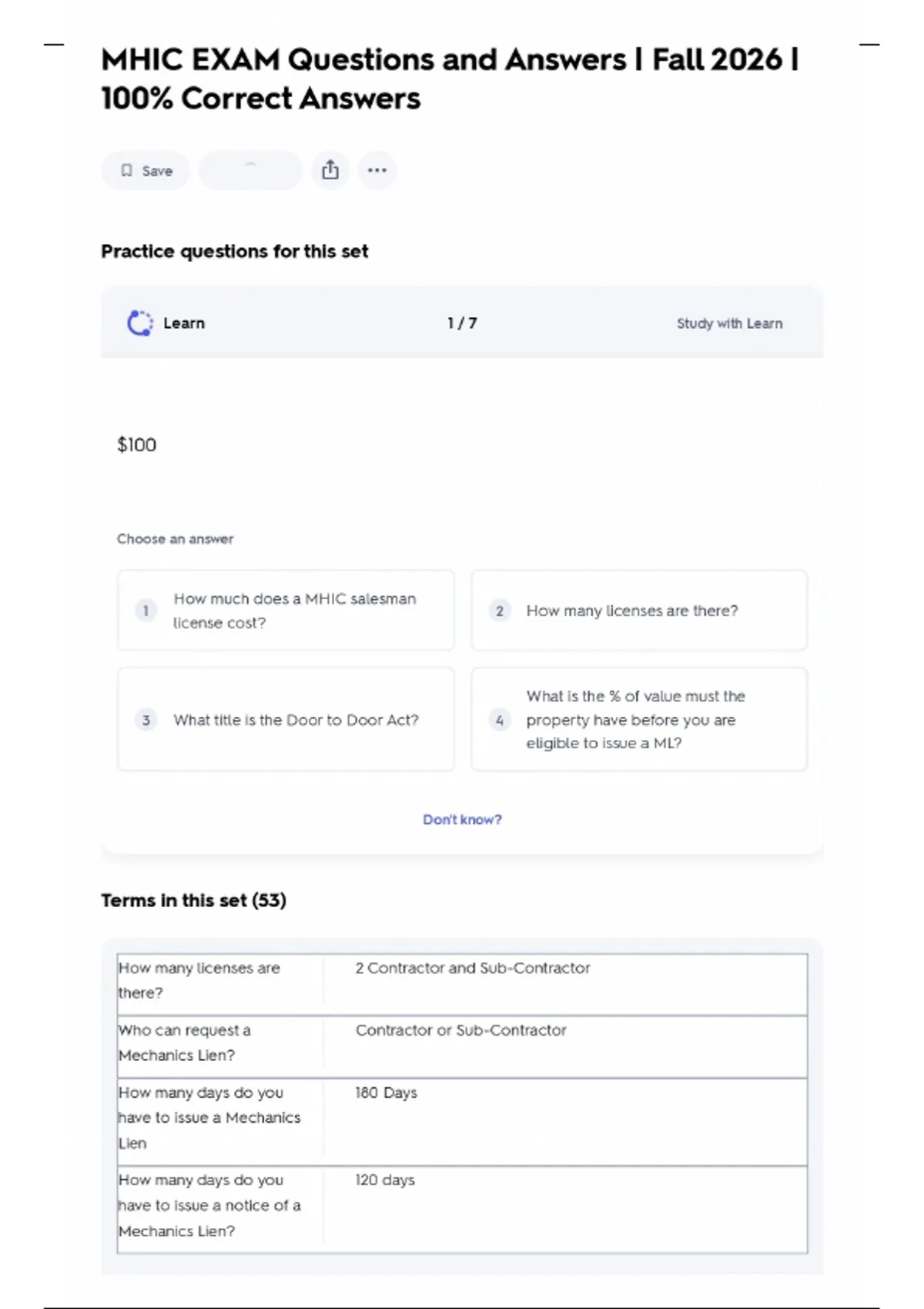Choose 'How much does a MHIC salesman license cost?'
The width and height of the screenshot is (924, 1309).
click(x=286, y=611)
